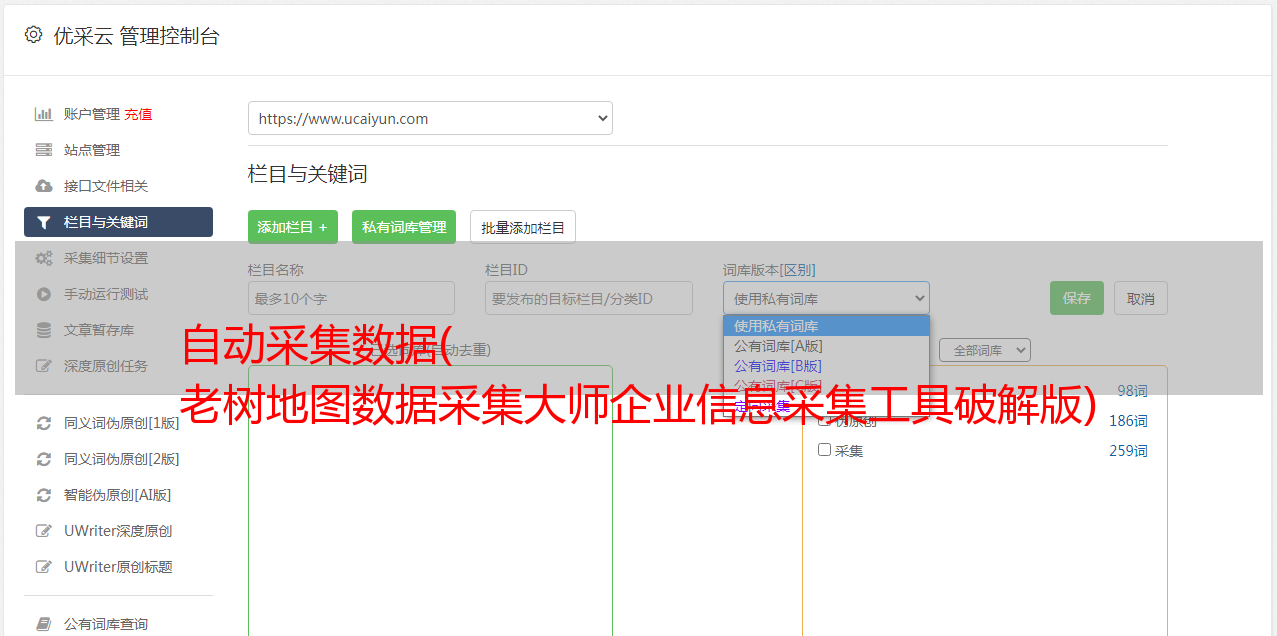The image size is (1277, 636).
Task: Tick the 采集 checkbox
Action: 825,450
